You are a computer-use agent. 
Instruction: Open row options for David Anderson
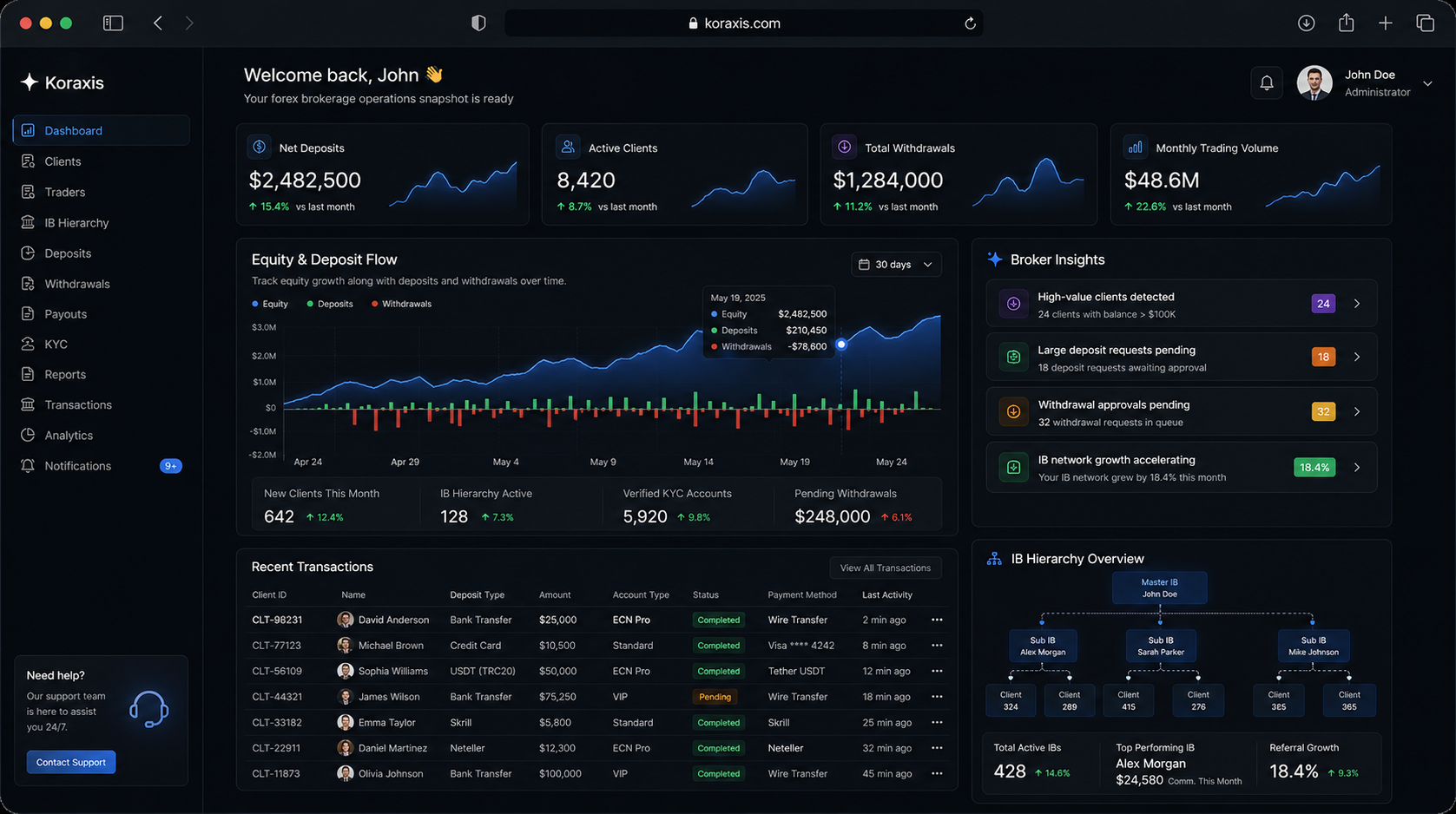(936, 620)
